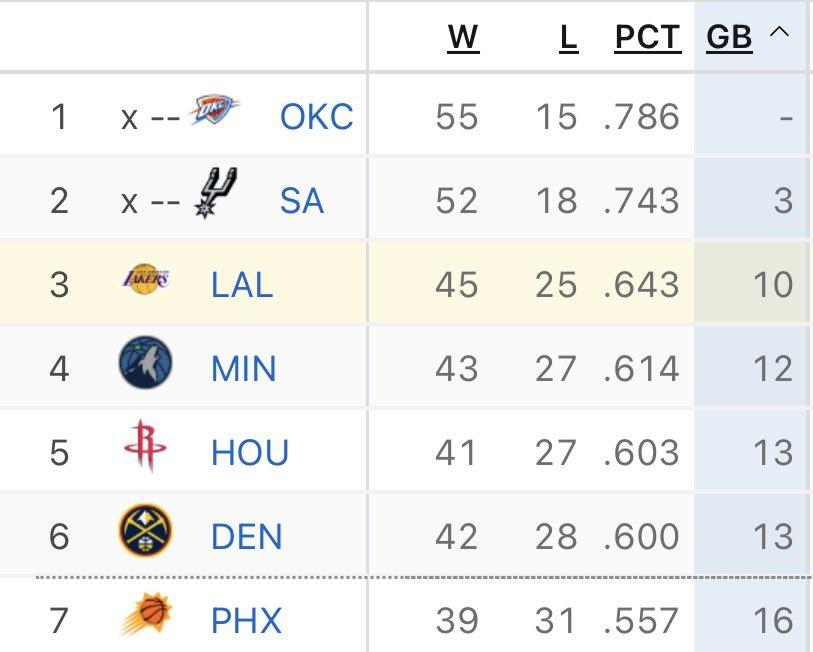Click the Houston Rockets logo
The height and width of the screenshot is (652, 813).
coord(145,447)
